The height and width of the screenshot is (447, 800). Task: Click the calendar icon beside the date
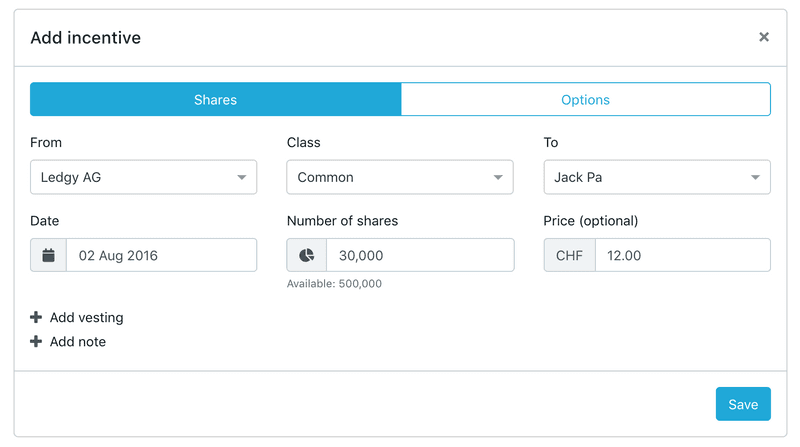[48, 255]
